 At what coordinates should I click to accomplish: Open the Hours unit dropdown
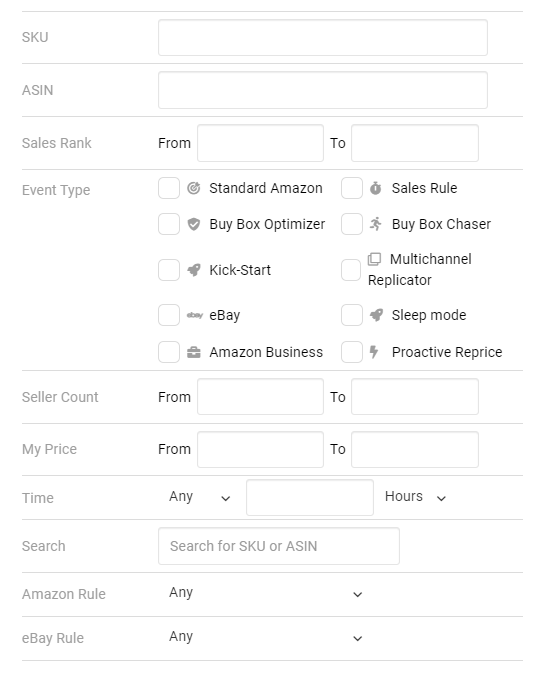point(415,497)
